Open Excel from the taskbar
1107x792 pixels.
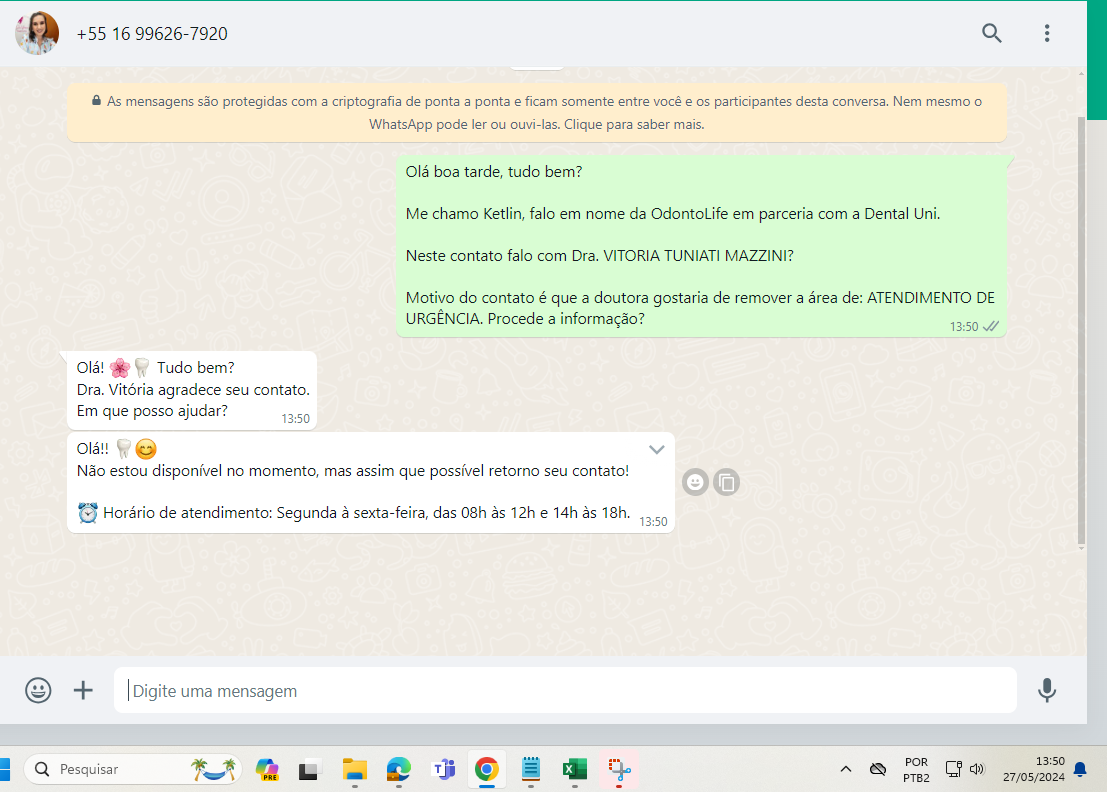tap(574, 769)
